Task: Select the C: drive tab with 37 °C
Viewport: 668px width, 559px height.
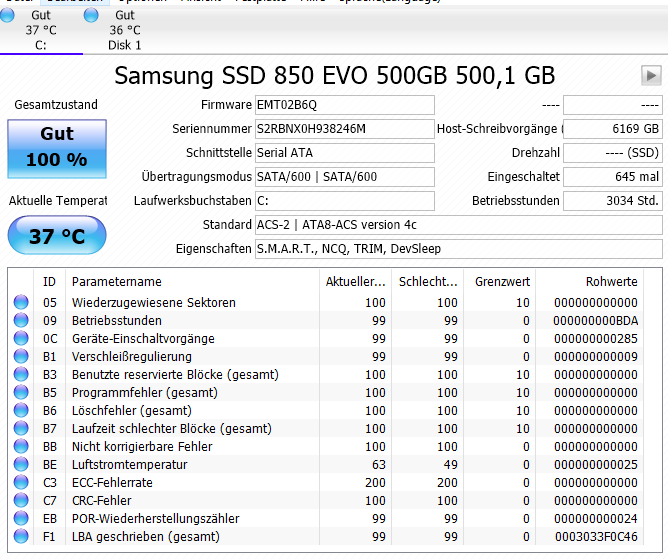Action: pos(41,30)
